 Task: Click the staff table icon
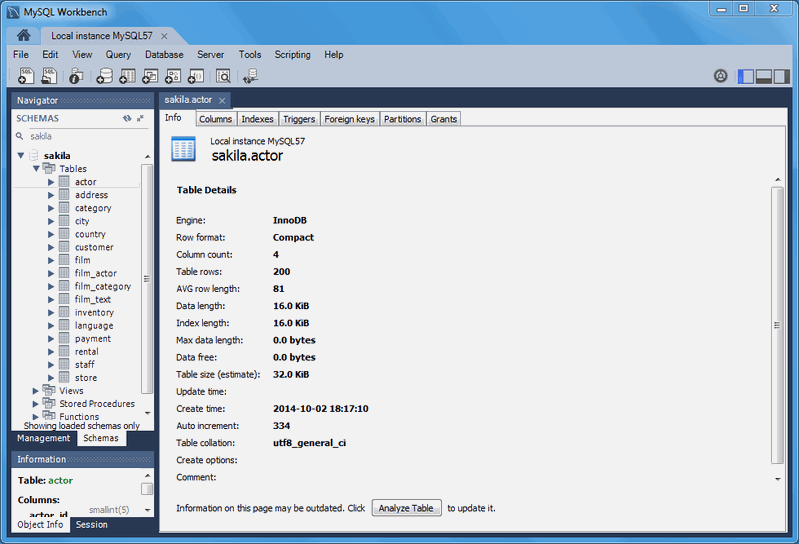point(64,364)
